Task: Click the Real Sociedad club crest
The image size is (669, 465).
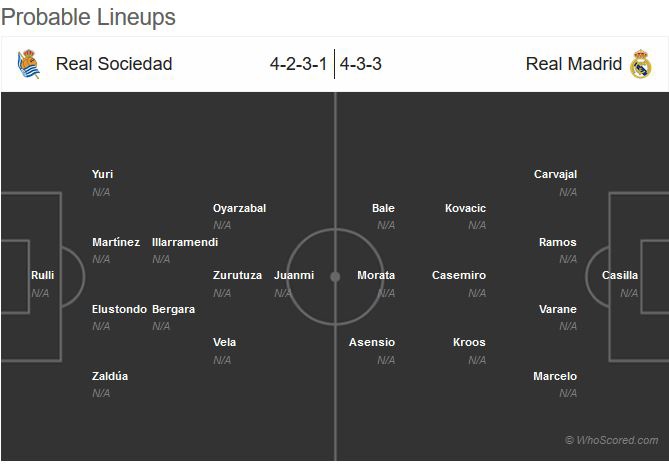Action: pos(28,65)
